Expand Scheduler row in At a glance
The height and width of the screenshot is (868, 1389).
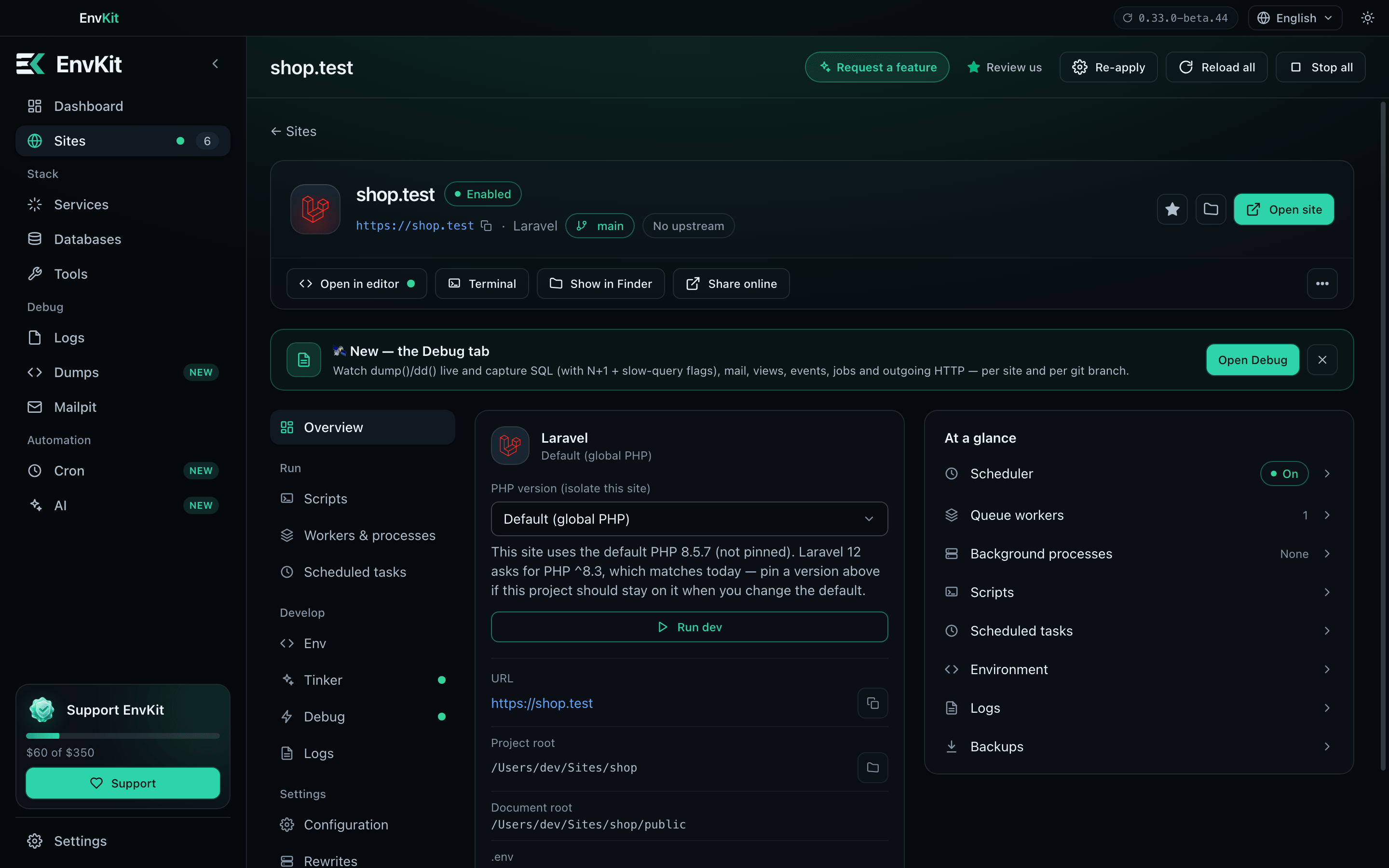[x=1138, y=474]
